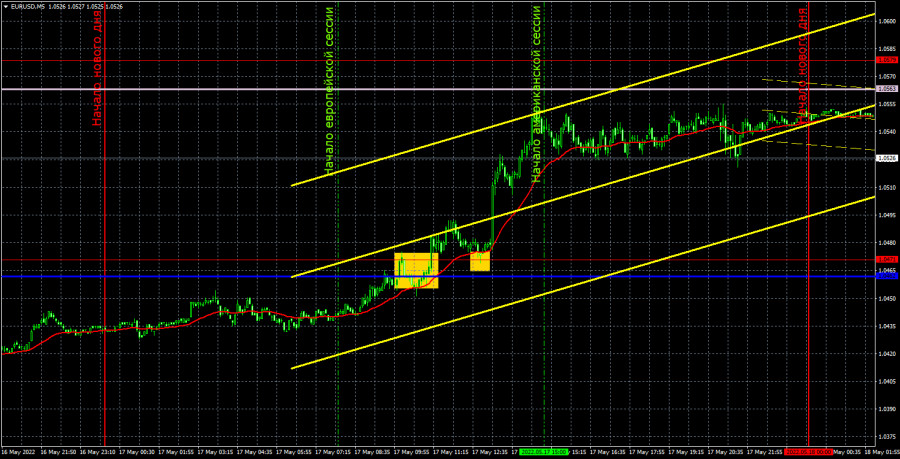Click the 17 May 05:55 time label
Viewport: 900px width, 459px height.
click(x=293, y=452)
